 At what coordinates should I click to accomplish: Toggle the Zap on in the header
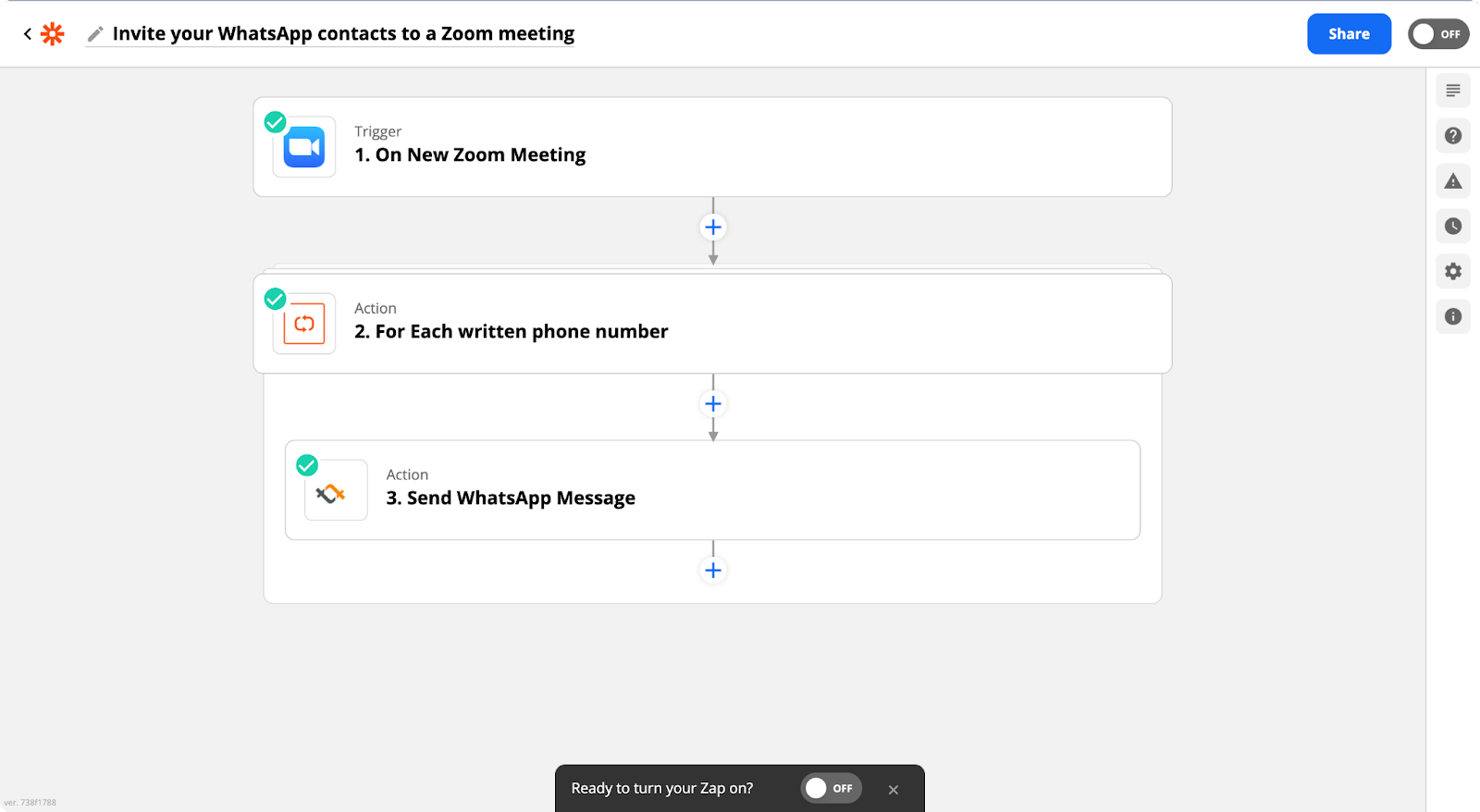(1438, 34)
